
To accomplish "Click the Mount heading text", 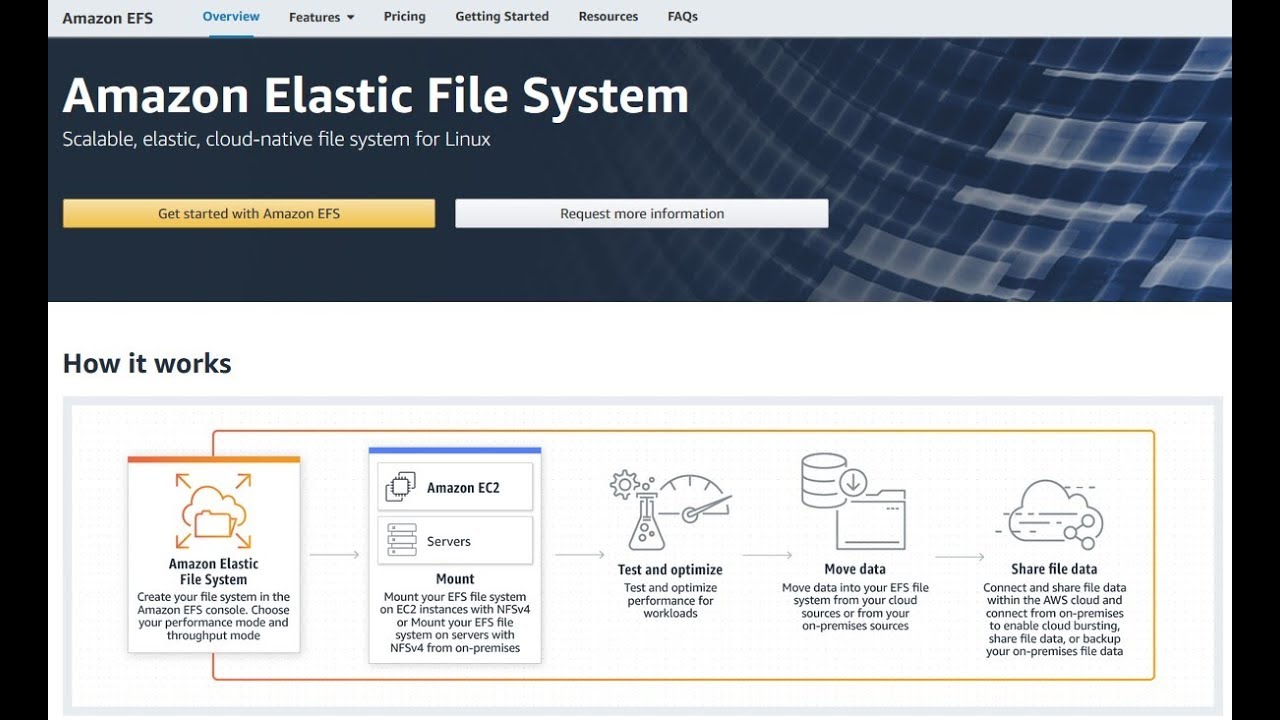I will click(x=455, y=579).
